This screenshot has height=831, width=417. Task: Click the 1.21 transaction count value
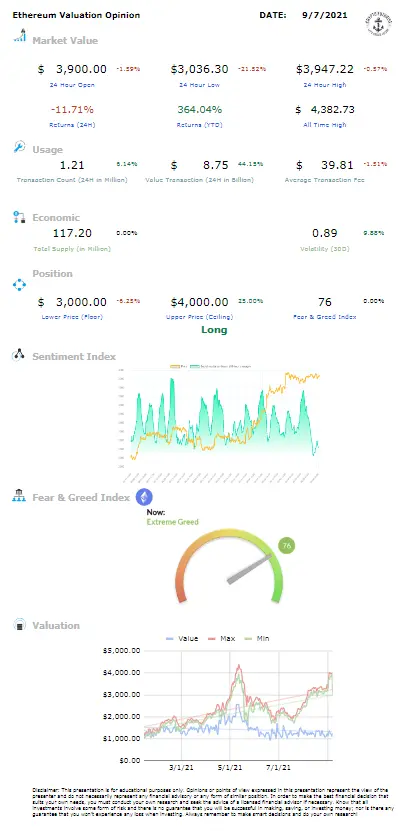click(x=72, y=165)
